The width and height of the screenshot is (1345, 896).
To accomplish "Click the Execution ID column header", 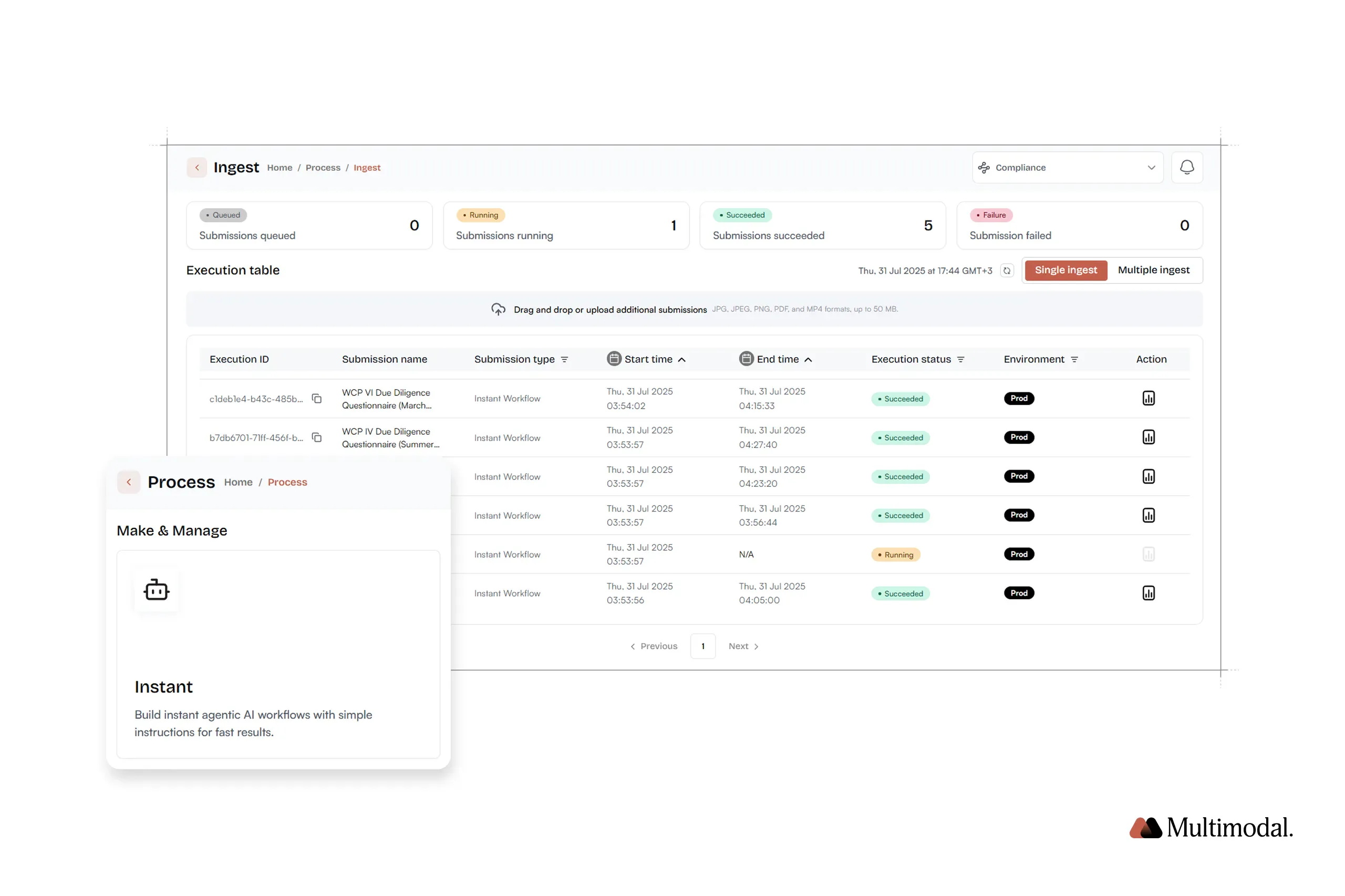I will pos(239,359).
